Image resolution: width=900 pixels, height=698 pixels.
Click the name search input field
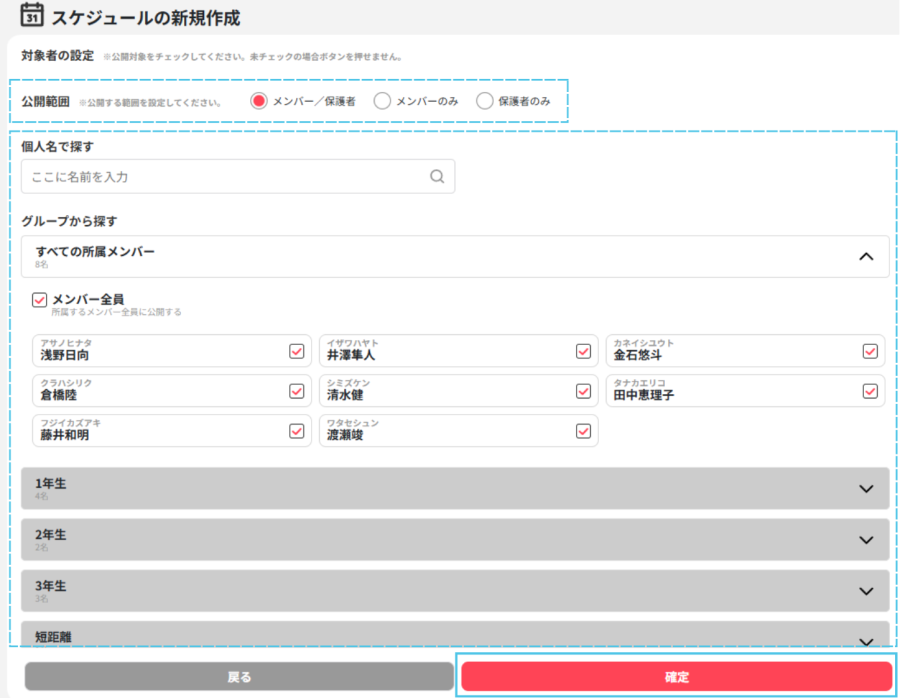tap(225, 177)
